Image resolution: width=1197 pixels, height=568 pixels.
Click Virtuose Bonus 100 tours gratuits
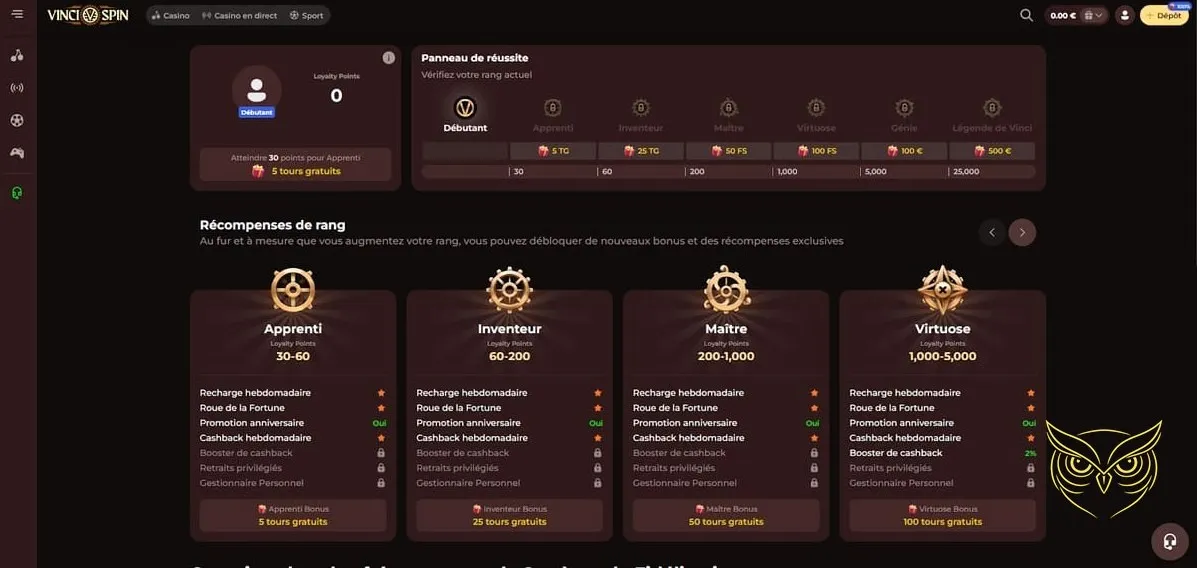tap(943, 515)
